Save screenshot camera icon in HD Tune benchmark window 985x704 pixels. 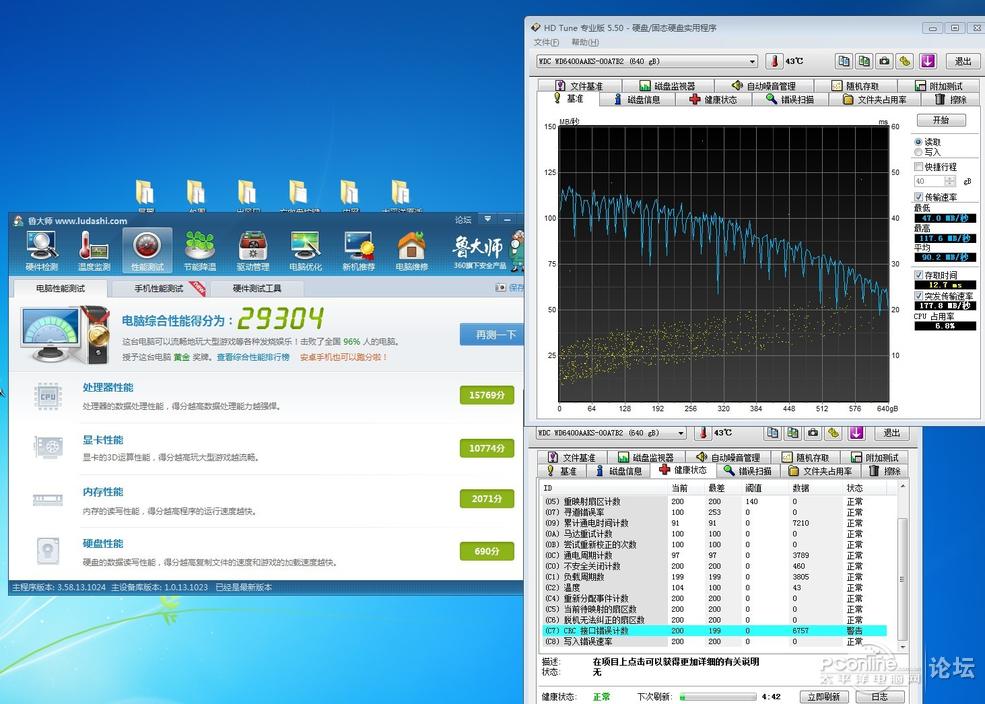(884, 61)
